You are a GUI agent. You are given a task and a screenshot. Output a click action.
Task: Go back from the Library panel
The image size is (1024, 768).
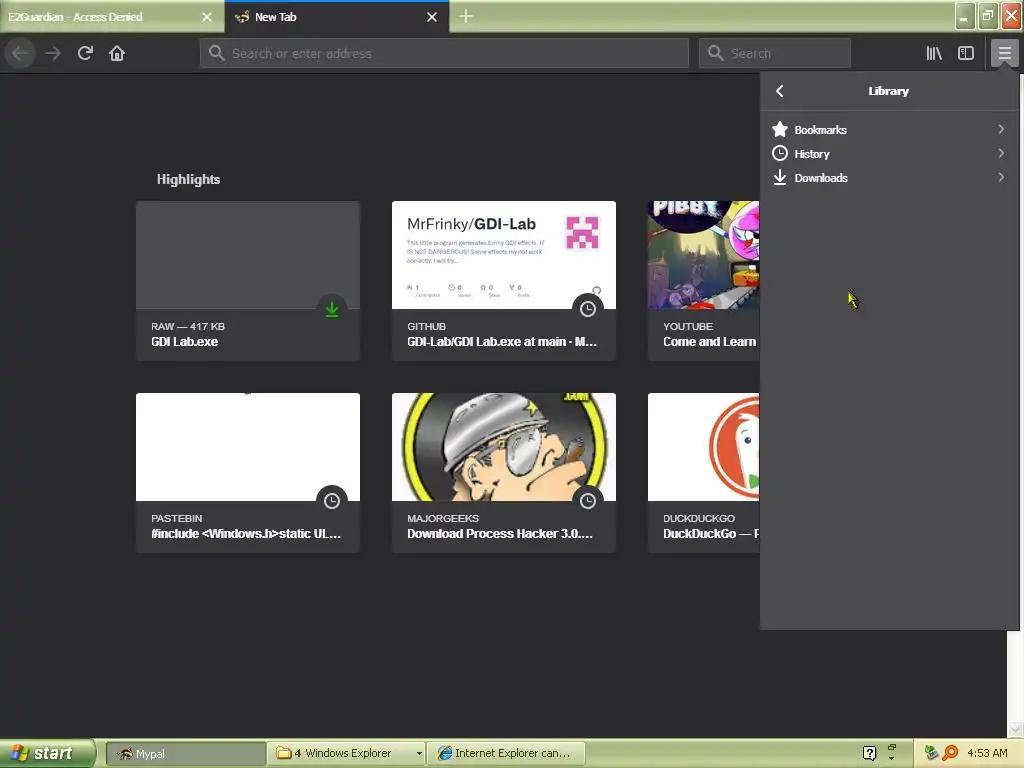tap(780, 91)
